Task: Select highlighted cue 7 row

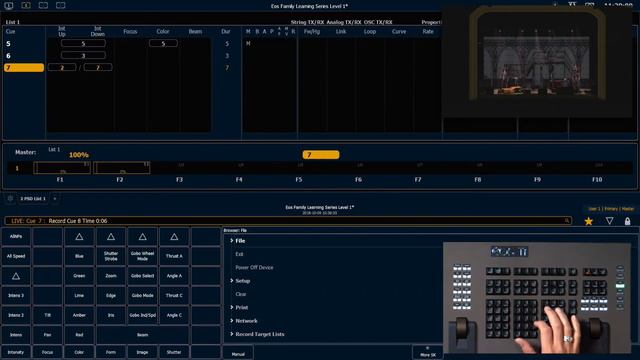Action: (x=24, y=68)
